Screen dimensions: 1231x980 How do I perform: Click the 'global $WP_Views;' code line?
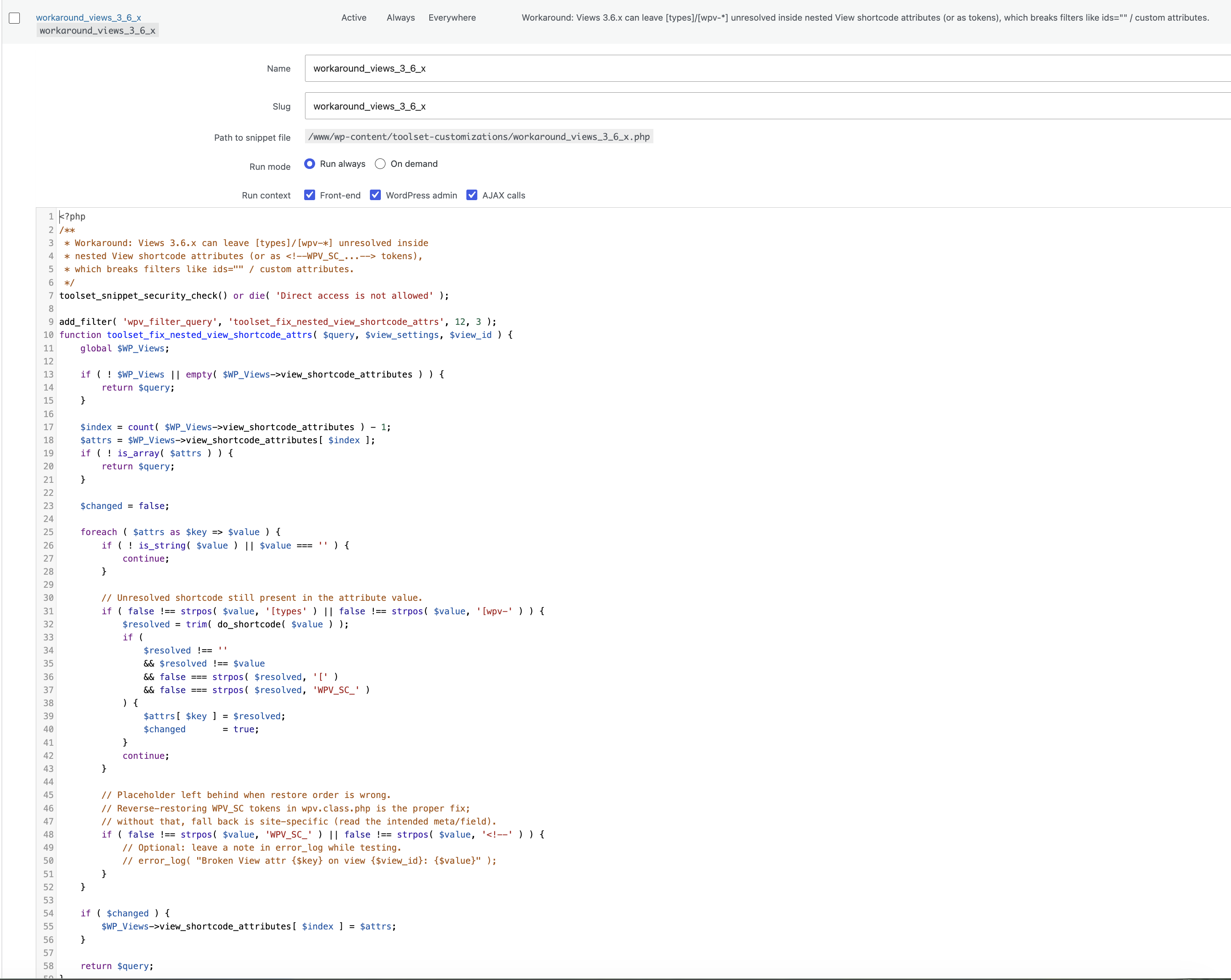pyautogui.click(x=125, y=348)
